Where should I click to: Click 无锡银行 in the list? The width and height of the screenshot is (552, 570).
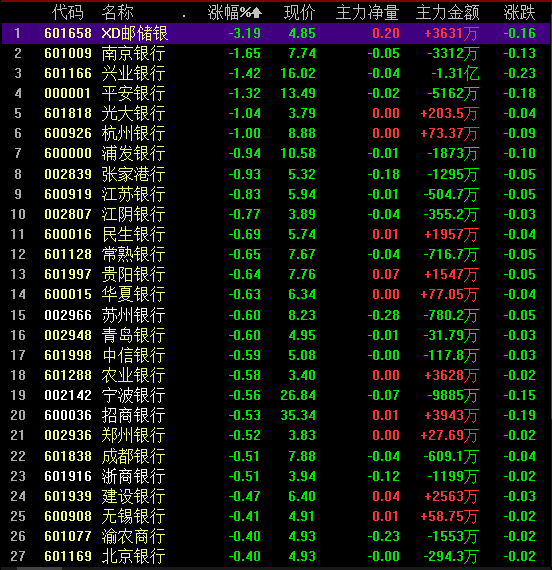[x=133, y=516]
